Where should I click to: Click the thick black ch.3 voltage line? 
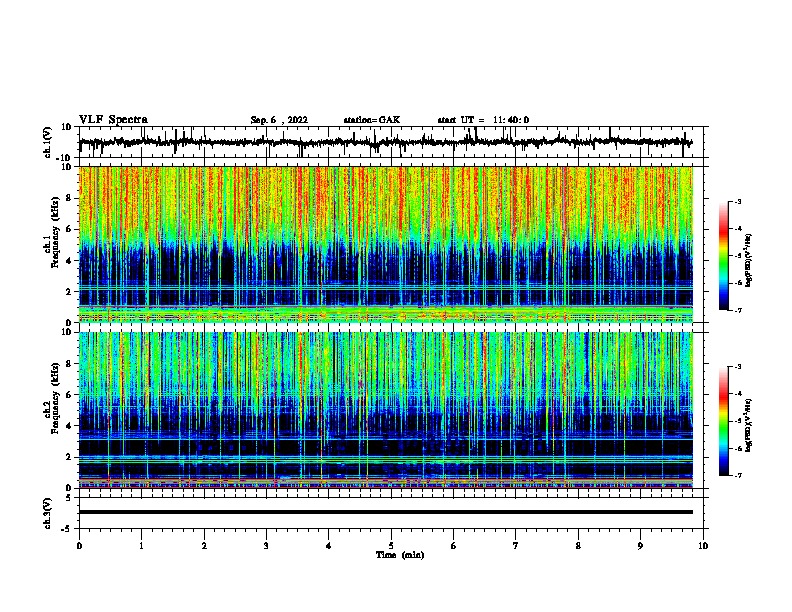[386, 512]
